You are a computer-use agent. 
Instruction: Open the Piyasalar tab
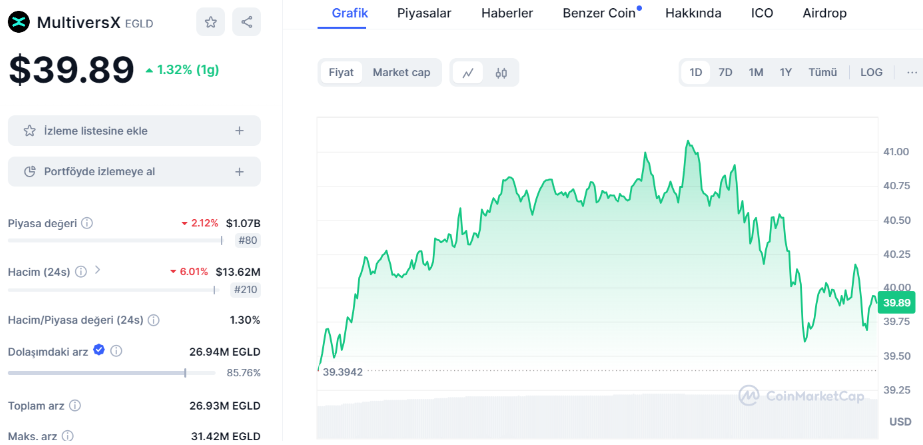pos(424,13)
